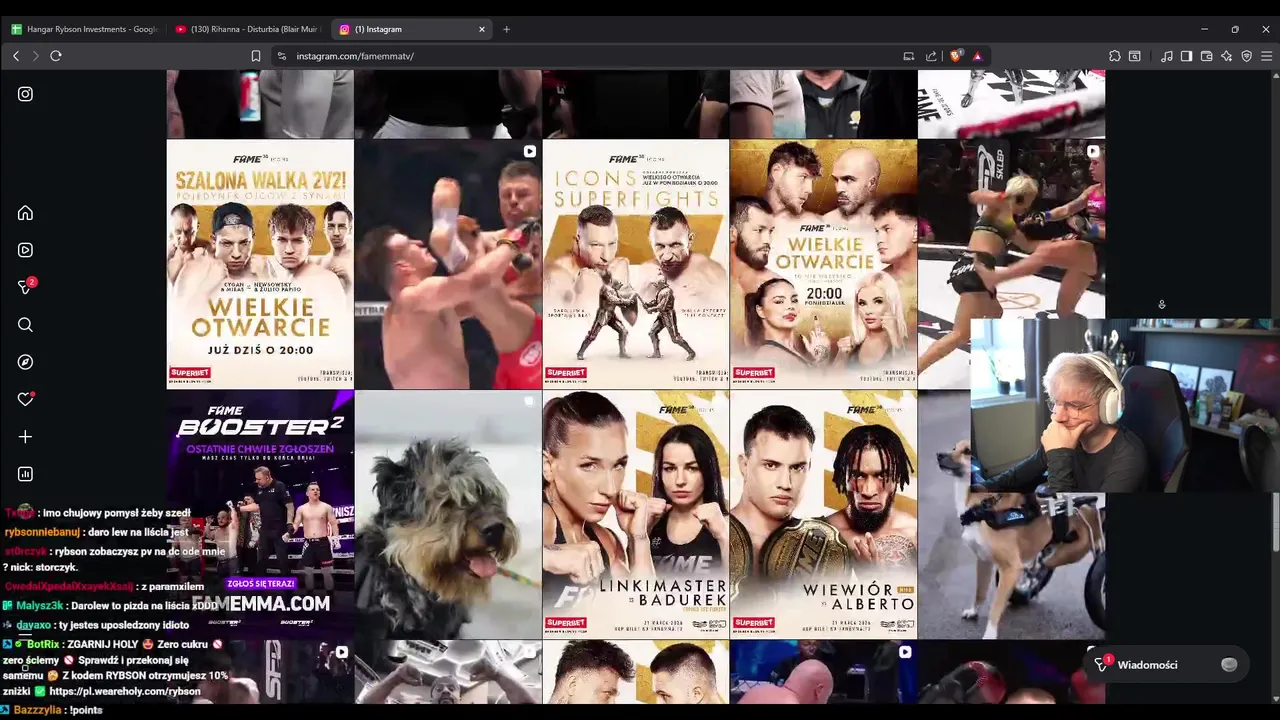
Task: Close the Instagram tab
Action: click(x=481, y=29)
